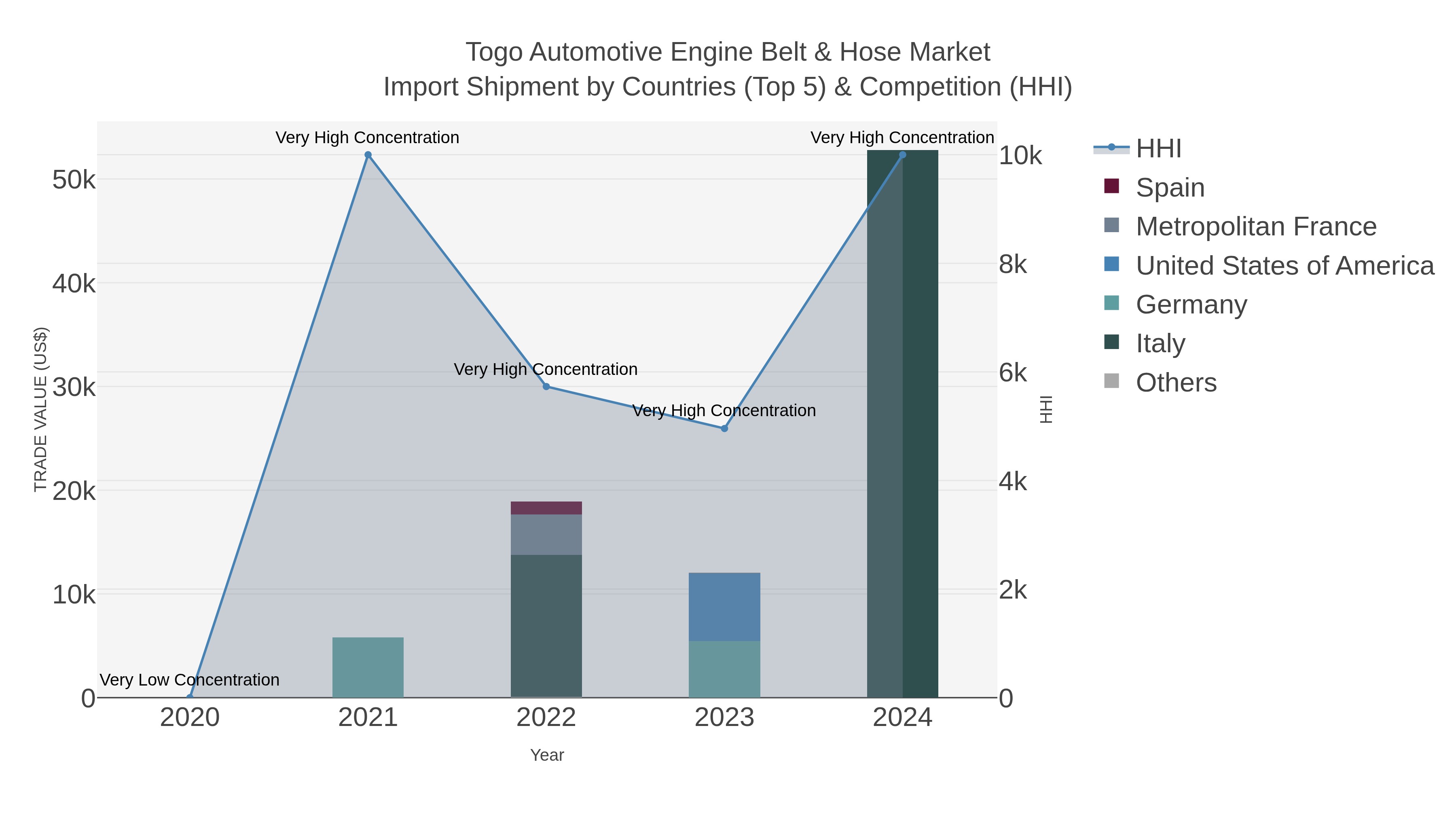
Task: Click the 8k HHI axis tick
Action: point(1013,264)
